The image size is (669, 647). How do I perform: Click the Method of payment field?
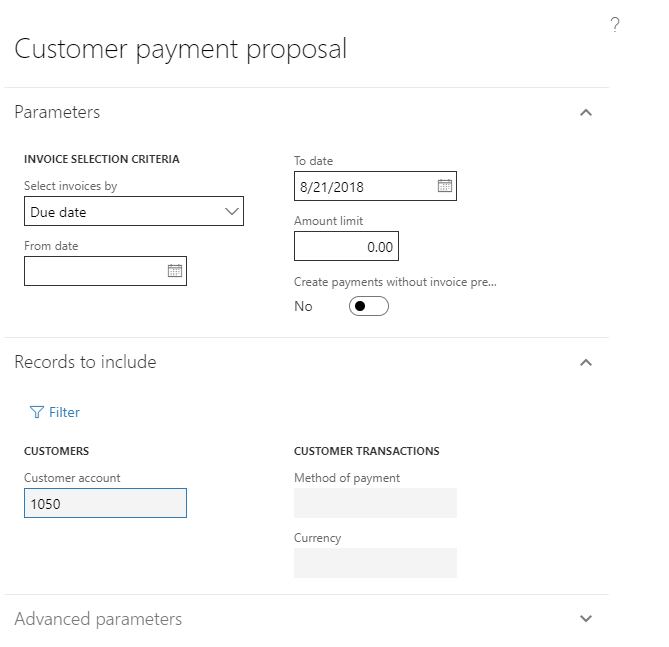375,503
